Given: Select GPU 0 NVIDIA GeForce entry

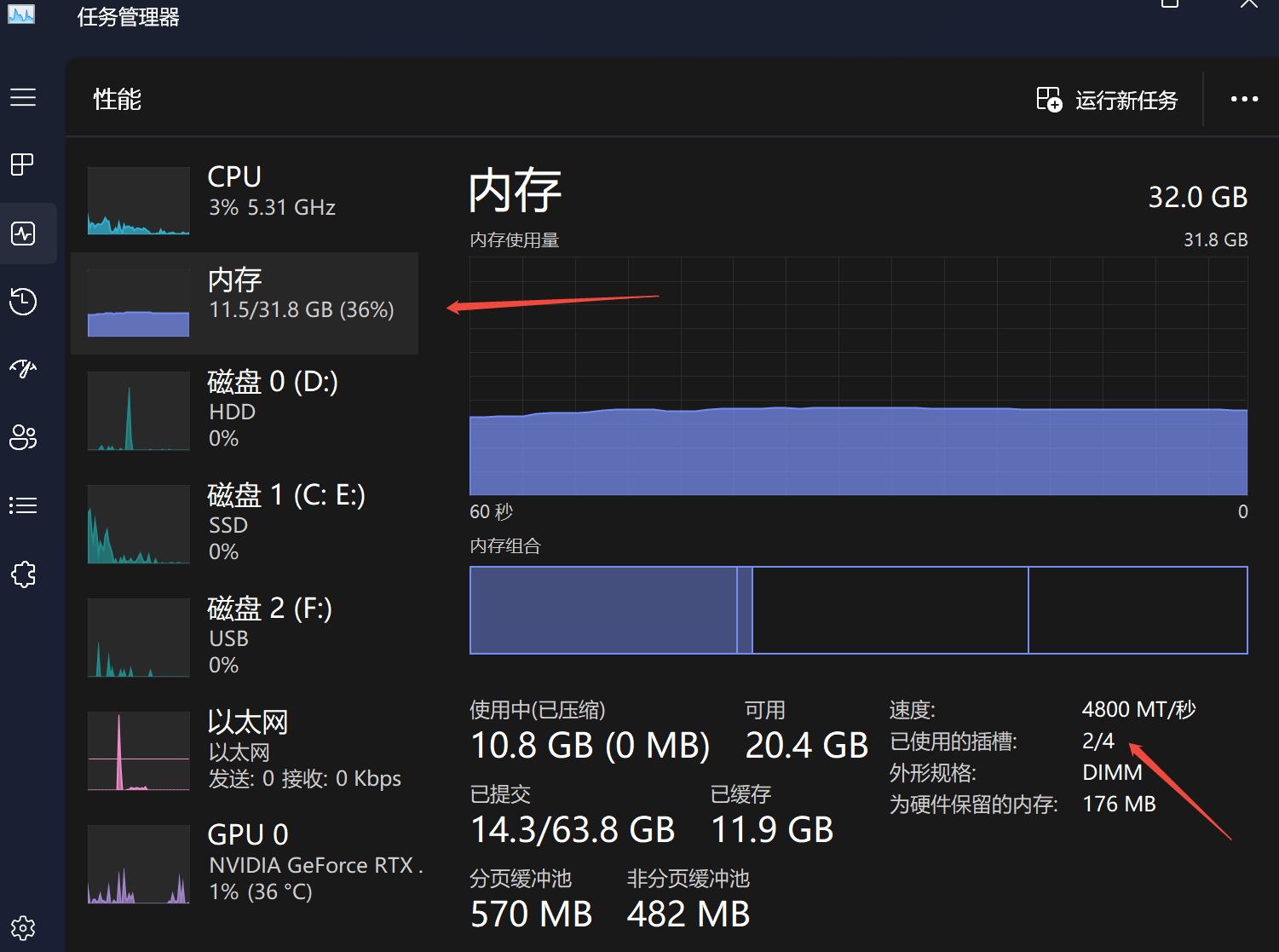Looking at the screenshot, I should (x=245, y=863).
